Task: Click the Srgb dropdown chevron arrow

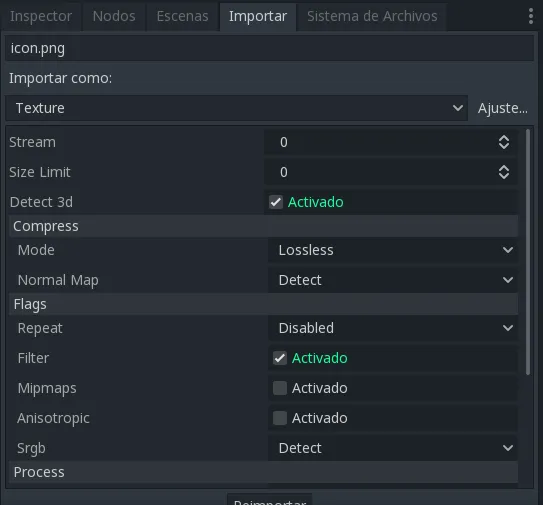Action: [508, 448]
